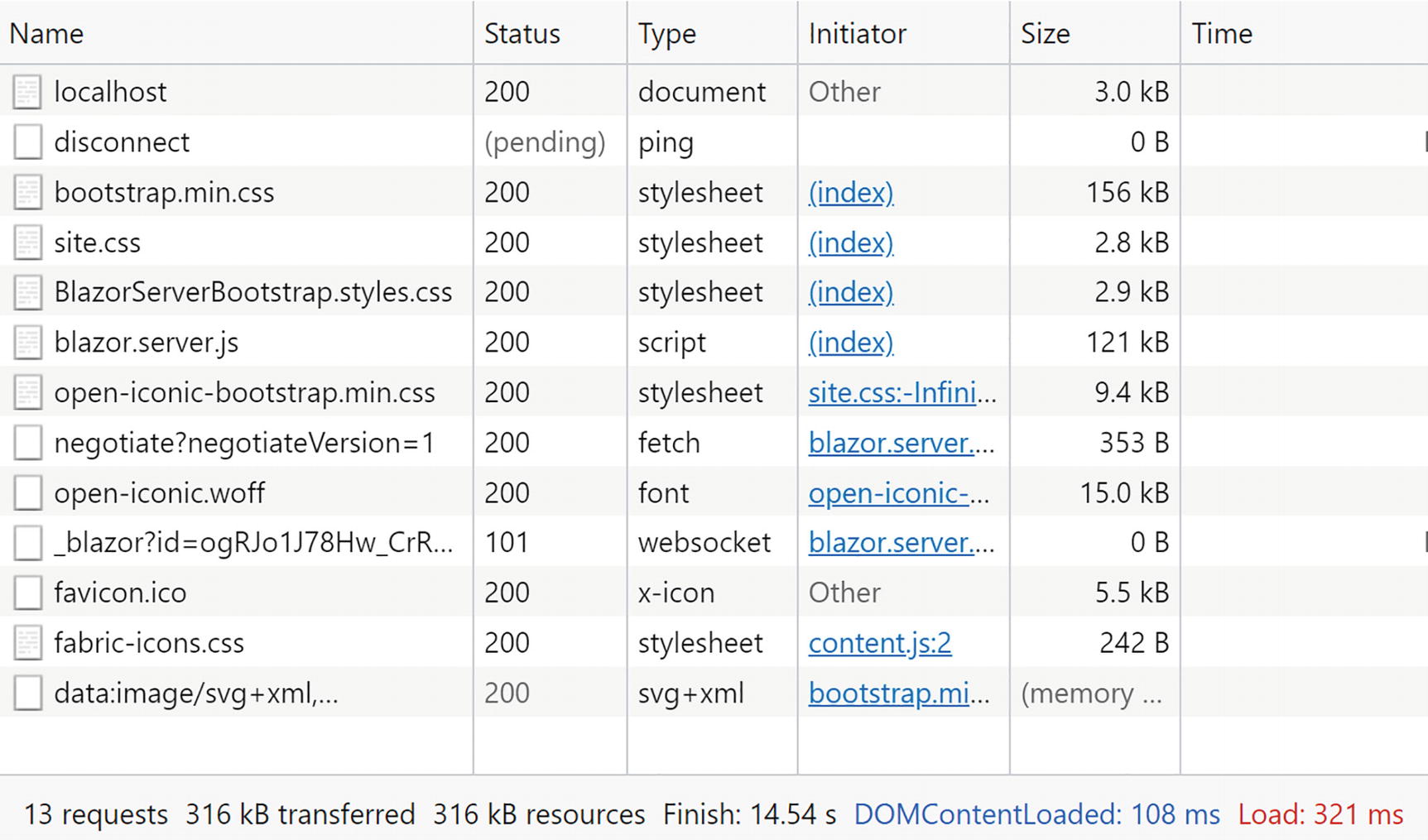This screenshot has width=1428, height=840.
Task: Click the icon beside open-iconic.woff
Action: (27, 493)
